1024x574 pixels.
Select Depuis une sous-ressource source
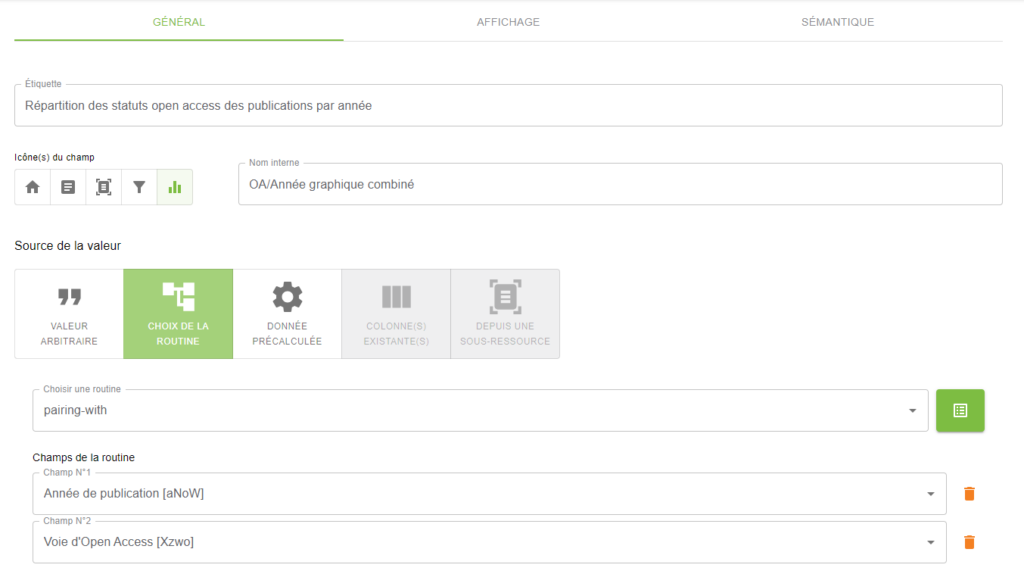(505, 313)
